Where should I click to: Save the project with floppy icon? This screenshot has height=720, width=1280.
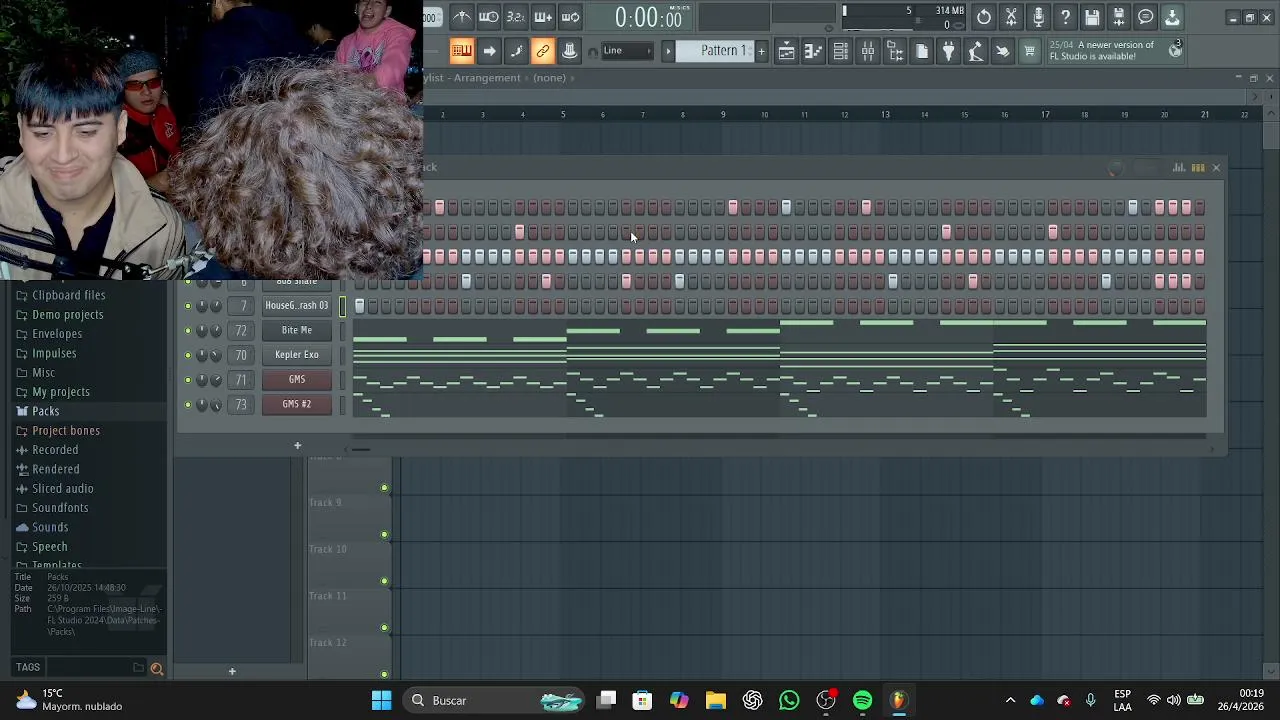pyautogui.click(x=1092, y=17)
